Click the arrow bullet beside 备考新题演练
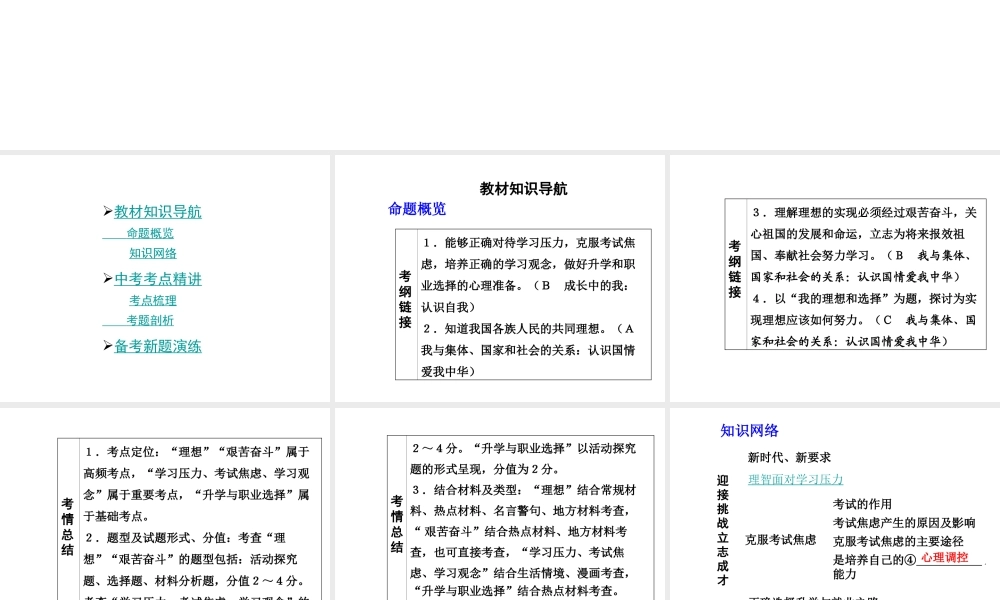This screenshot has height=600, width=1000. pos(108,346)
